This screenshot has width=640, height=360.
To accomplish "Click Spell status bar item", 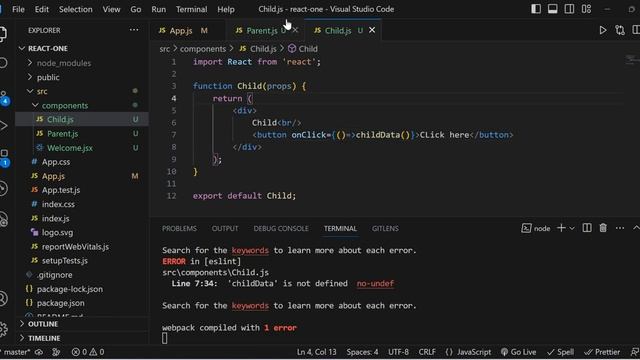I will [x=560, y=352].
